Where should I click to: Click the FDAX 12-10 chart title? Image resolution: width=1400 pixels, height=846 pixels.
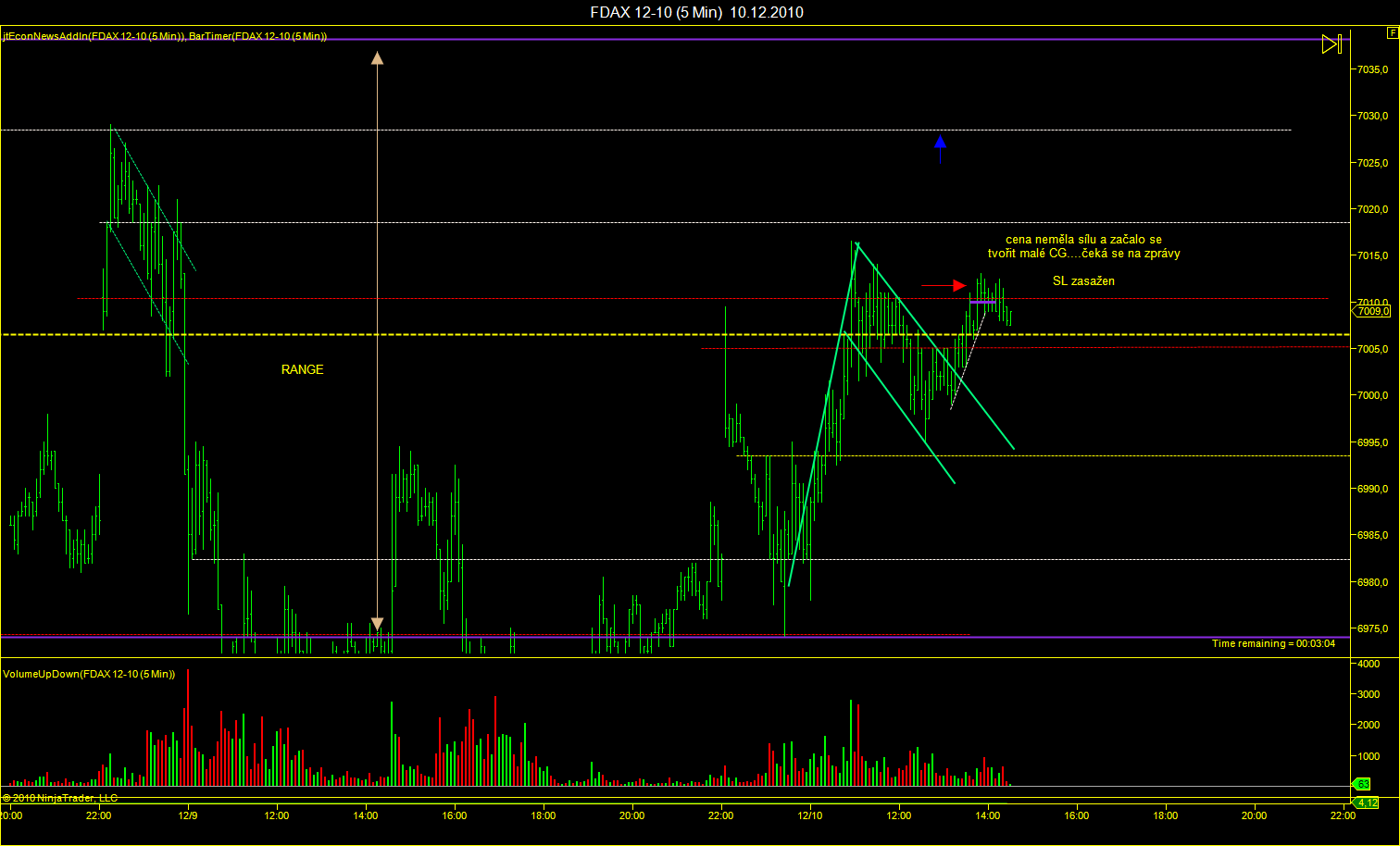click(696, 12)
